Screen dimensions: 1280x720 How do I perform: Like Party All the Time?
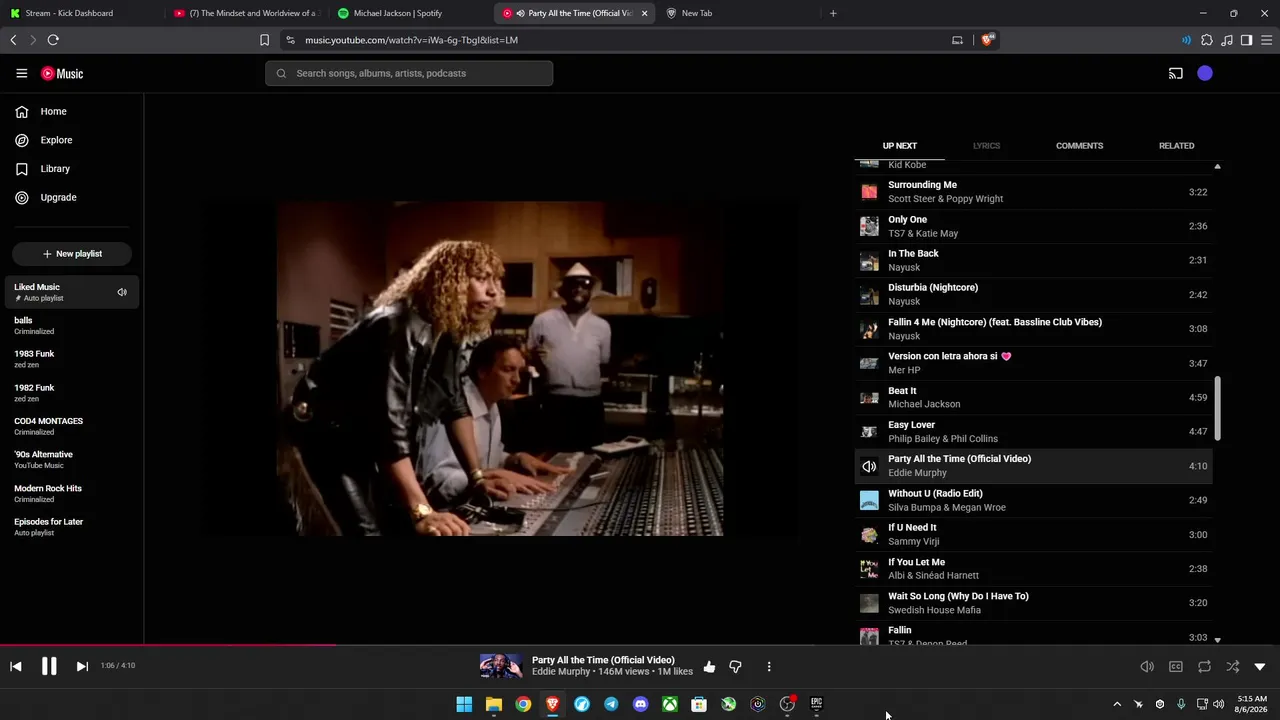click(x=709, y=667)
